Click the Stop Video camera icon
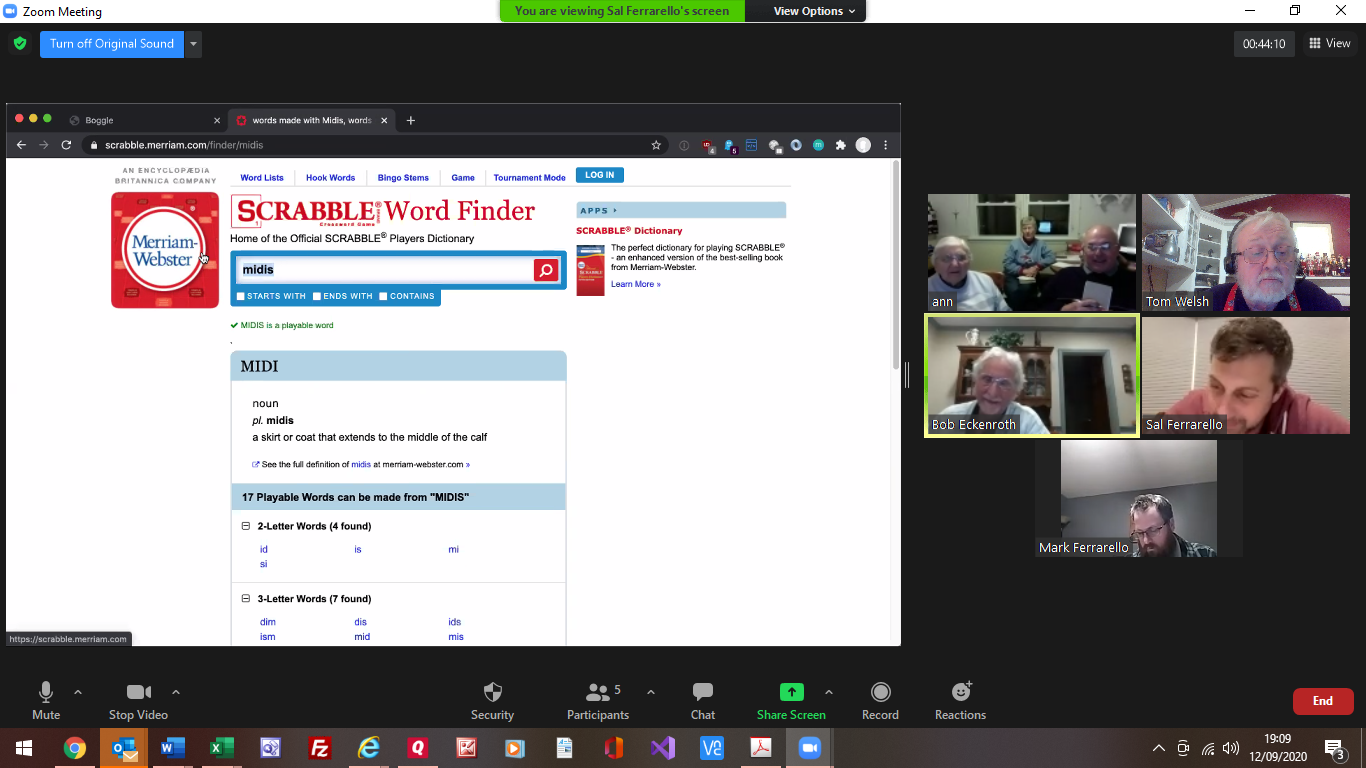The width and height of the screenshot is (1366, 768). [x=138, y=692]
